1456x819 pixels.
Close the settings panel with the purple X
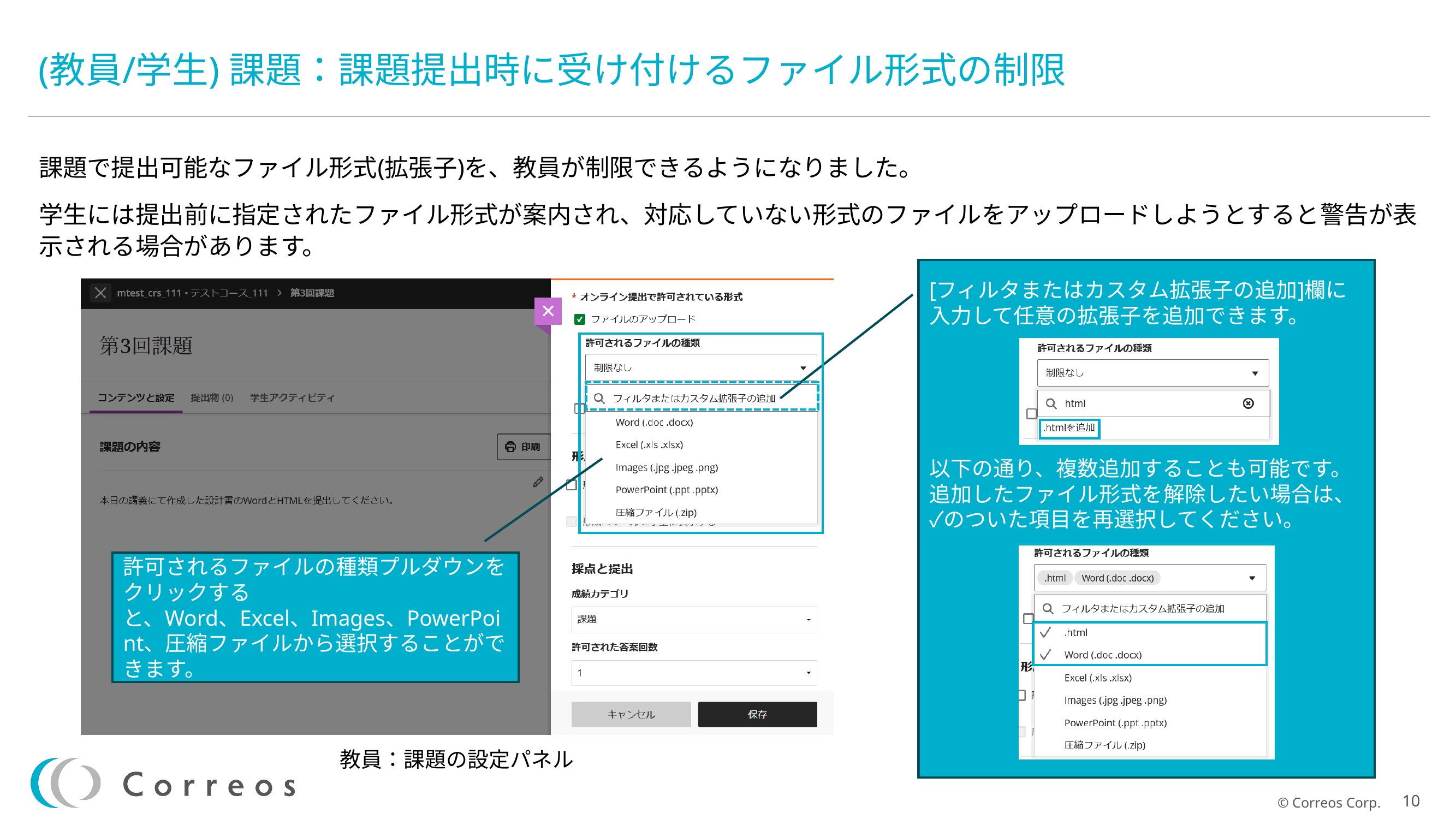click(x=548, y=310)
